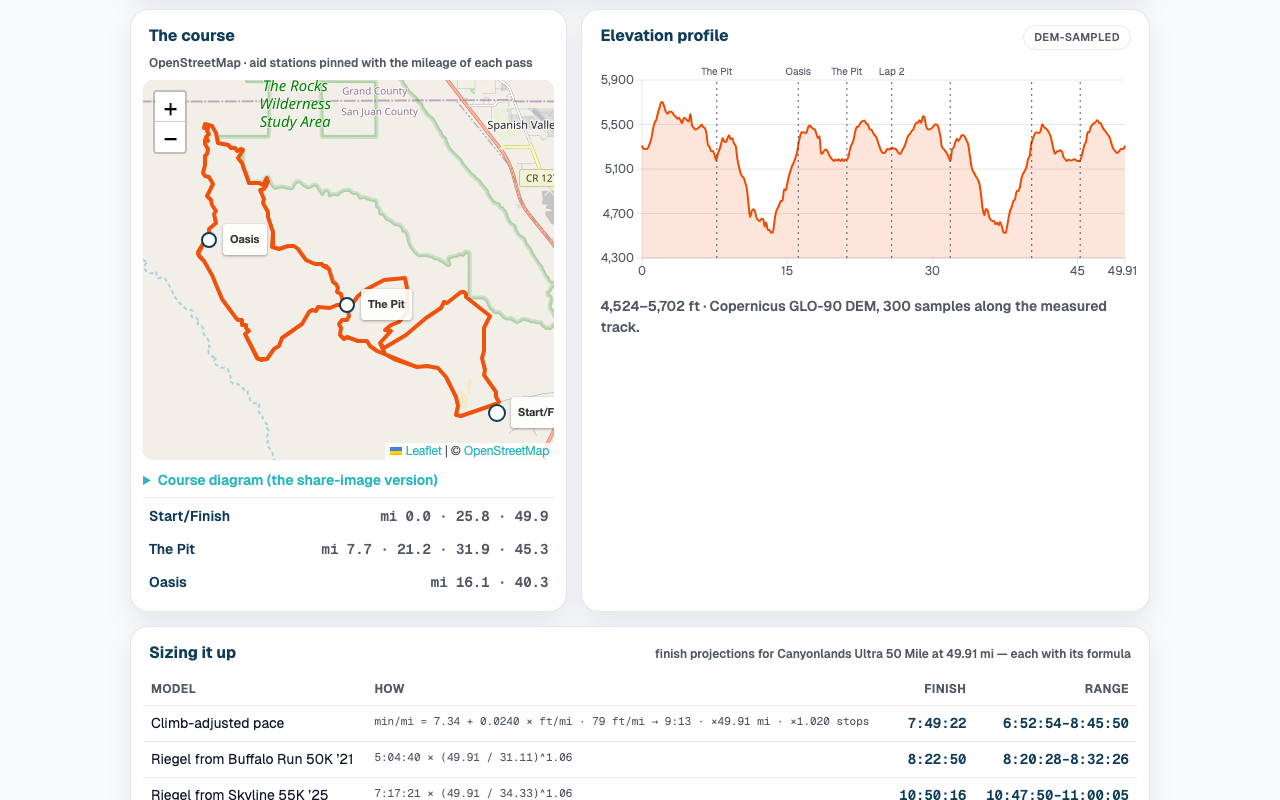Click the Oasis map label tooltip

tap(245, 239)
